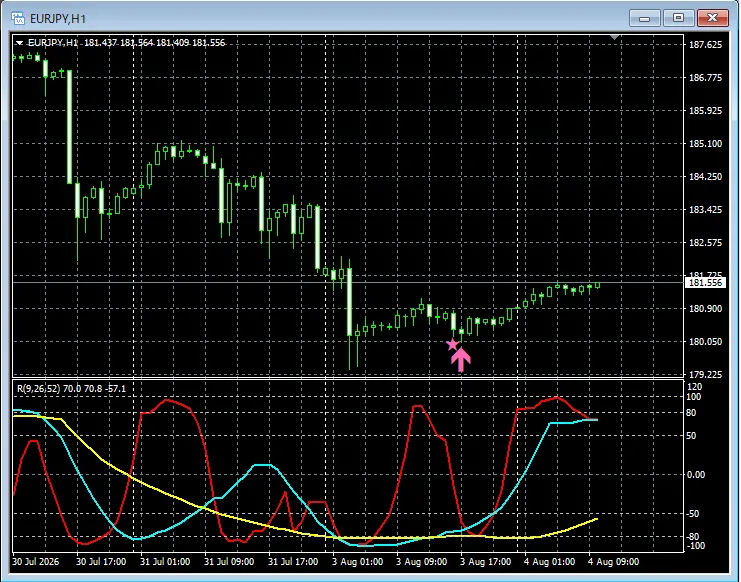Click the price scale value 183.425
The width and height of the screenshot is (741, 582).
pyautogui.click(x=706, y=209)
